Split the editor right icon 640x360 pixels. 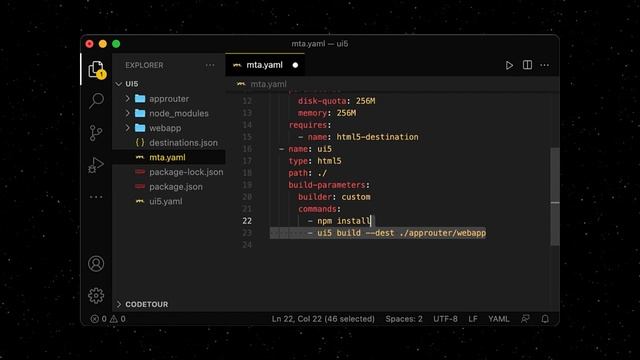coord(527,65)
